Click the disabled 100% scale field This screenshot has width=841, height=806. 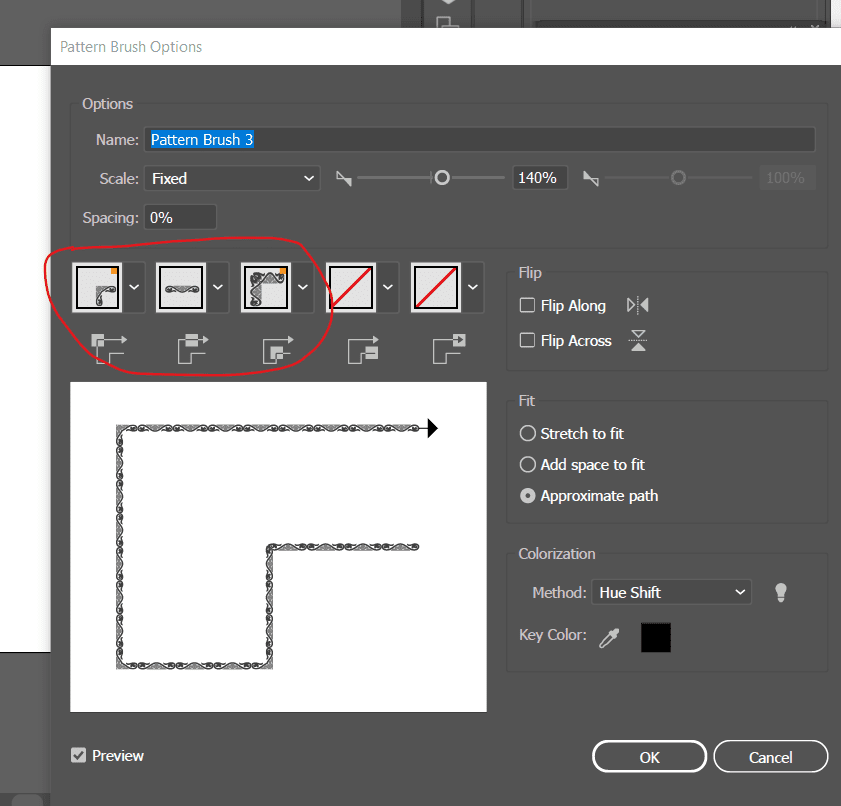(x=787, y=178)
